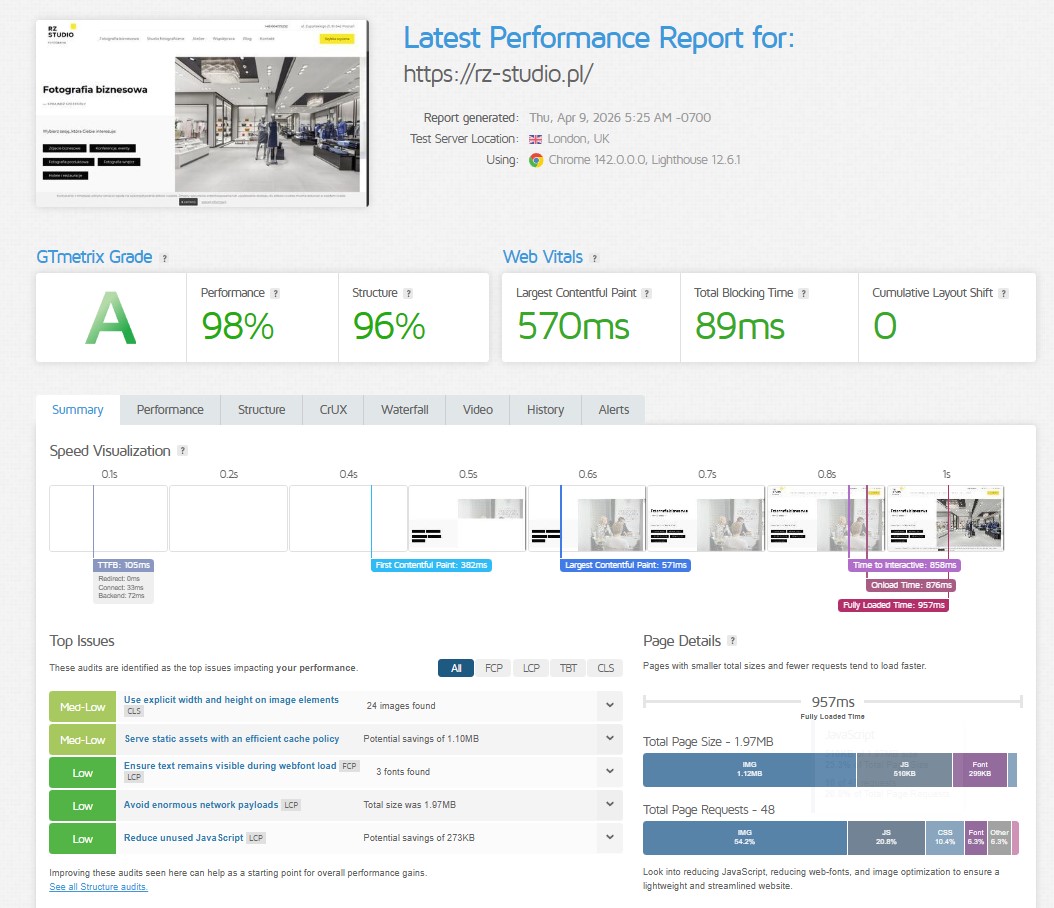Click the Chrome browser icon beside version info
The height and width of the screenshot is (908, 1054).
535,160
